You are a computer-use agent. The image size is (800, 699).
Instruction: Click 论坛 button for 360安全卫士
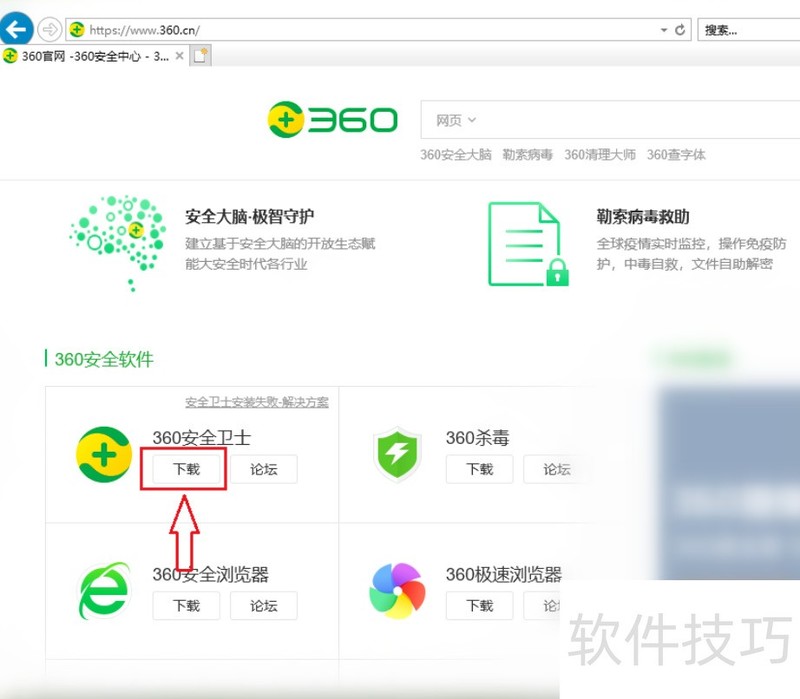pyautogui.click(x=264, y=469)
